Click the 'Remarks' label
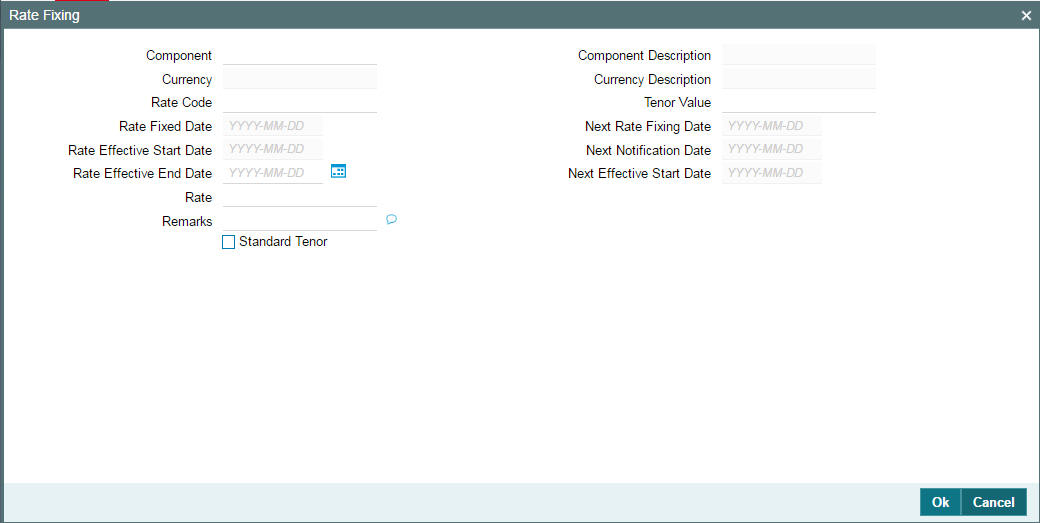This screenshot has width=1040, height=523. coord(187,221)
